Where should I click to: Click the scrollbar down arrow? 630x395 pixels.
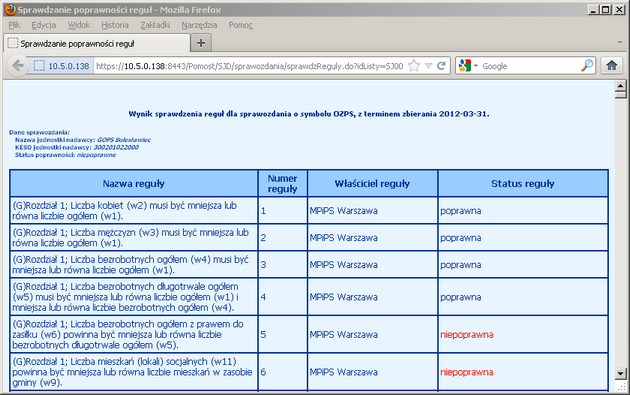(x=620, y=373)
